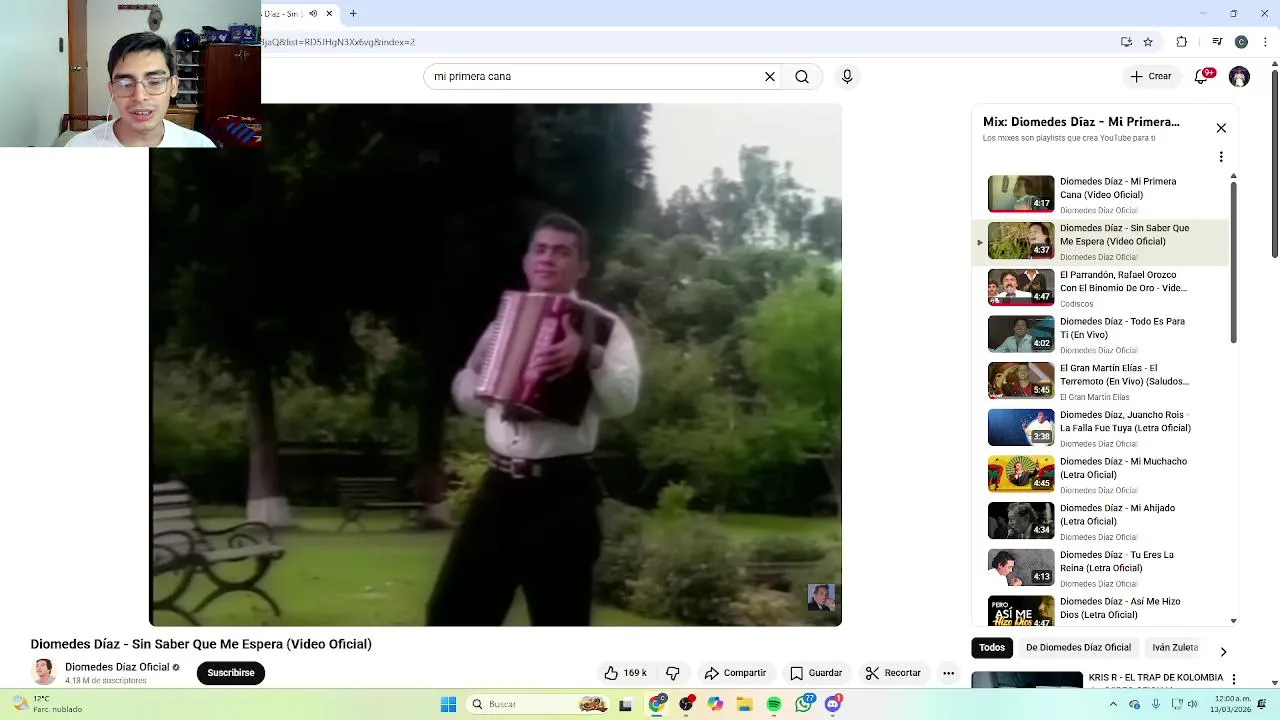Screen dimensions: 1280x720
Task: Play El Gran Martín Elías - El Terremoto
Action: point(1100,381)
